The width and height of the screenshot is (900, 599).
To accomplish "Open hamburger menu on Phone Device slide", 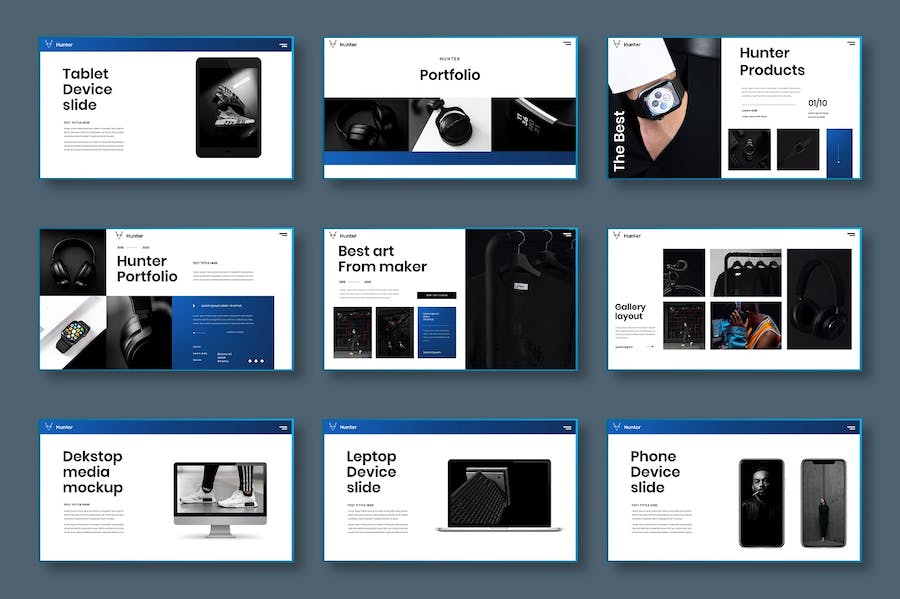I will click(x=851, y=427).
